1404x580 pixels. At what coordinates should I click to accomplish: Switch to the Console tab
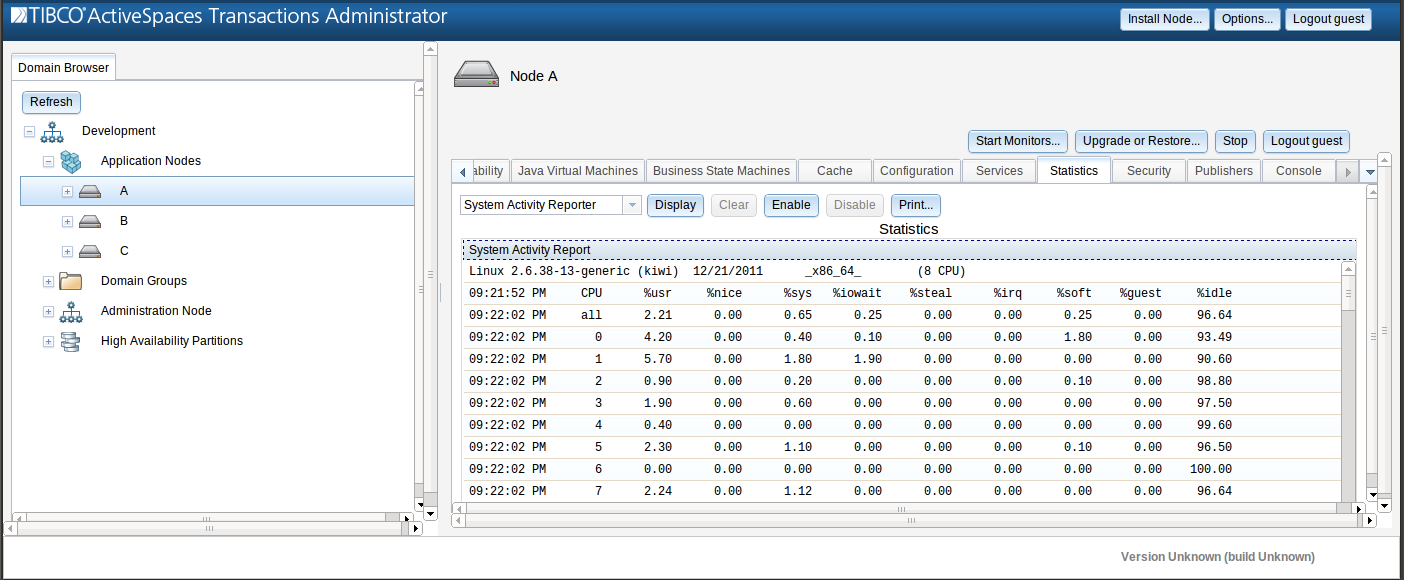[x=1298, y=170]
